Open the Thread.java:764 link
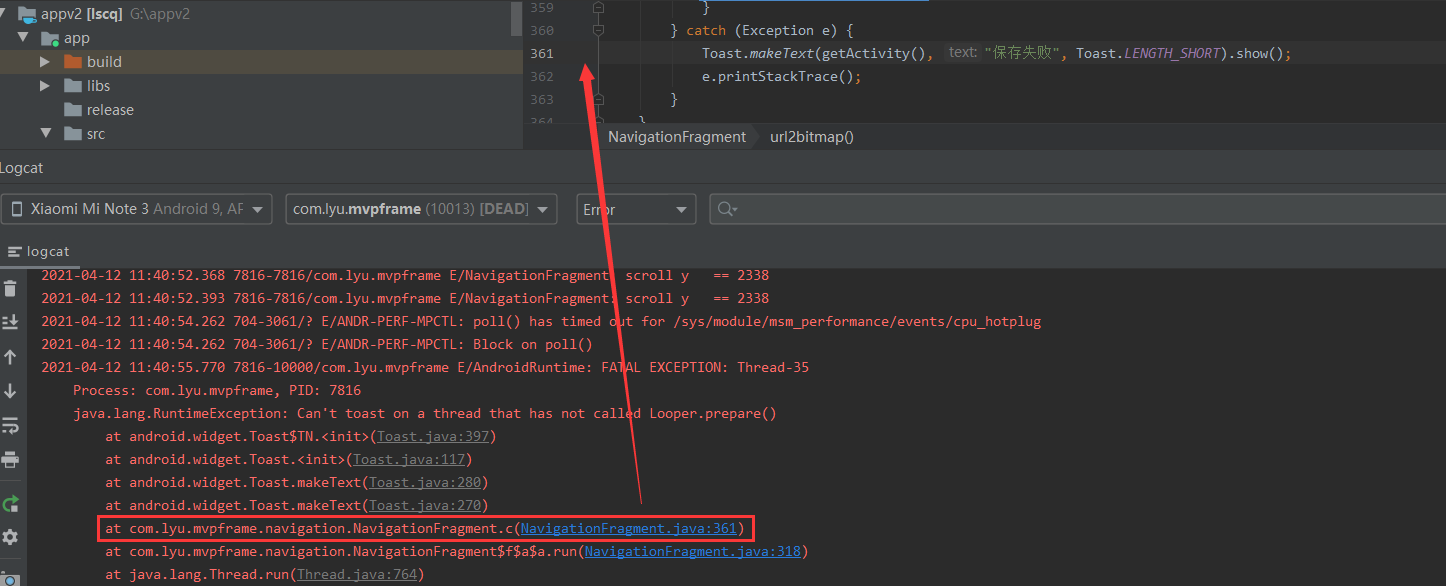This screenshot has height=586, width=1446. [x=357, y=574]
